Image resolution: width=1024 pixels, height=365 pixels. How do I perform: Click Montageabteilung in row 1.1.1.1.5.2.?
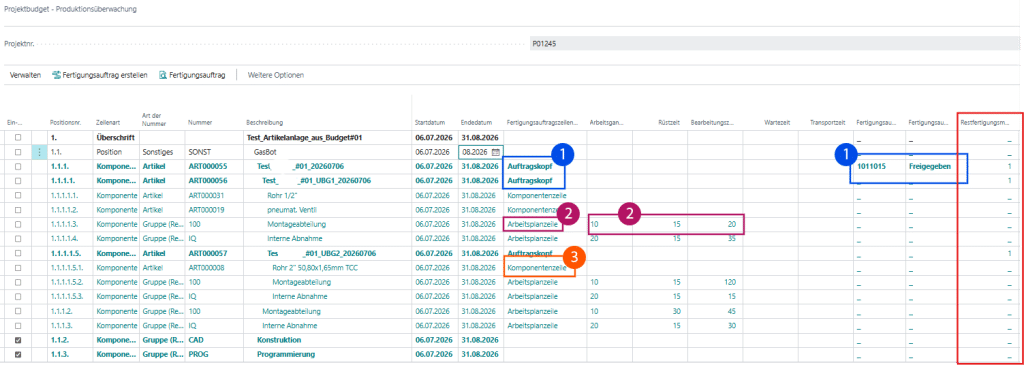coord(302,282)
